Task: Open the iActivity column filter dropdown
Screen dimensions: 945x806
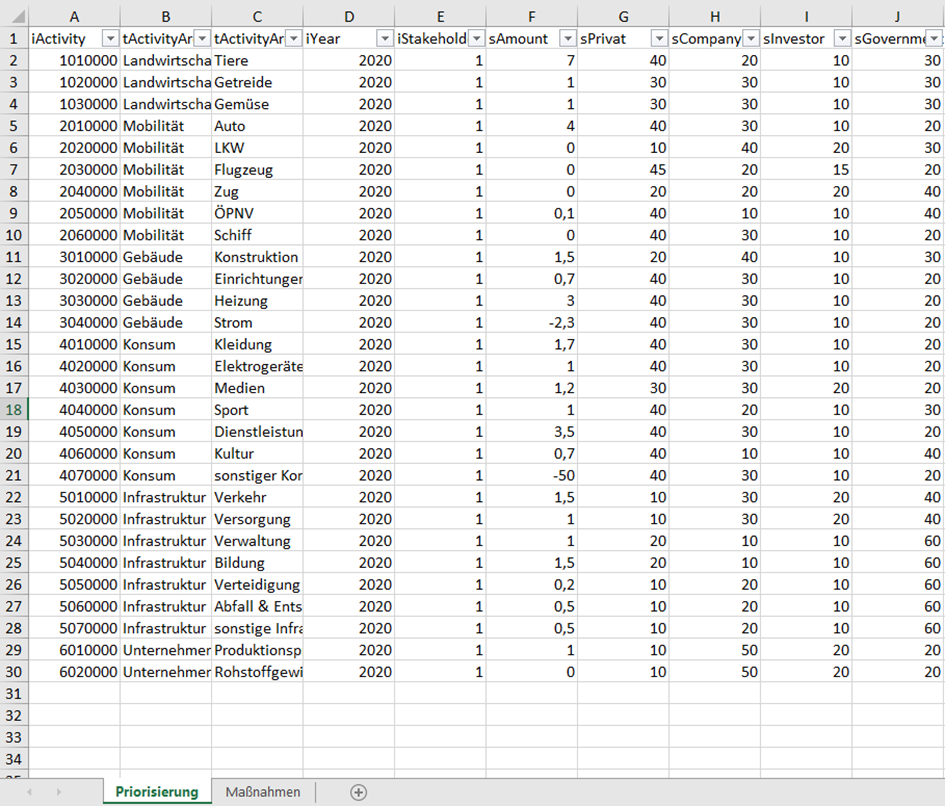Action: (x=110, y=36)
